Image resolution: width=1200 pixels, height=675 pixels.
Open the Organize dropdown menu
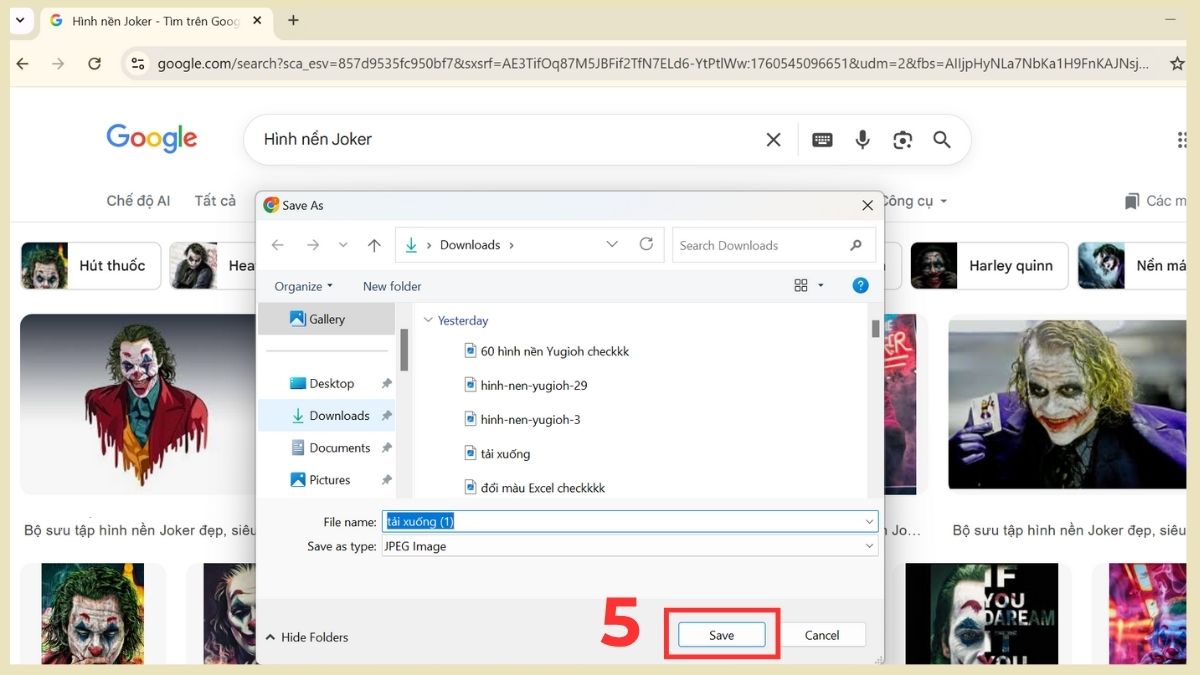pyautogui.click(x=303, y=286)
